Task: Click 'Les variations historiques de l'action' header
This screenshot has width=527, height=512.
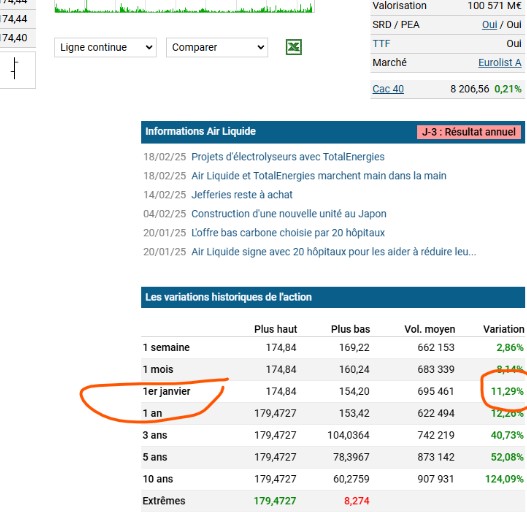Action: (x=228, y=297)
